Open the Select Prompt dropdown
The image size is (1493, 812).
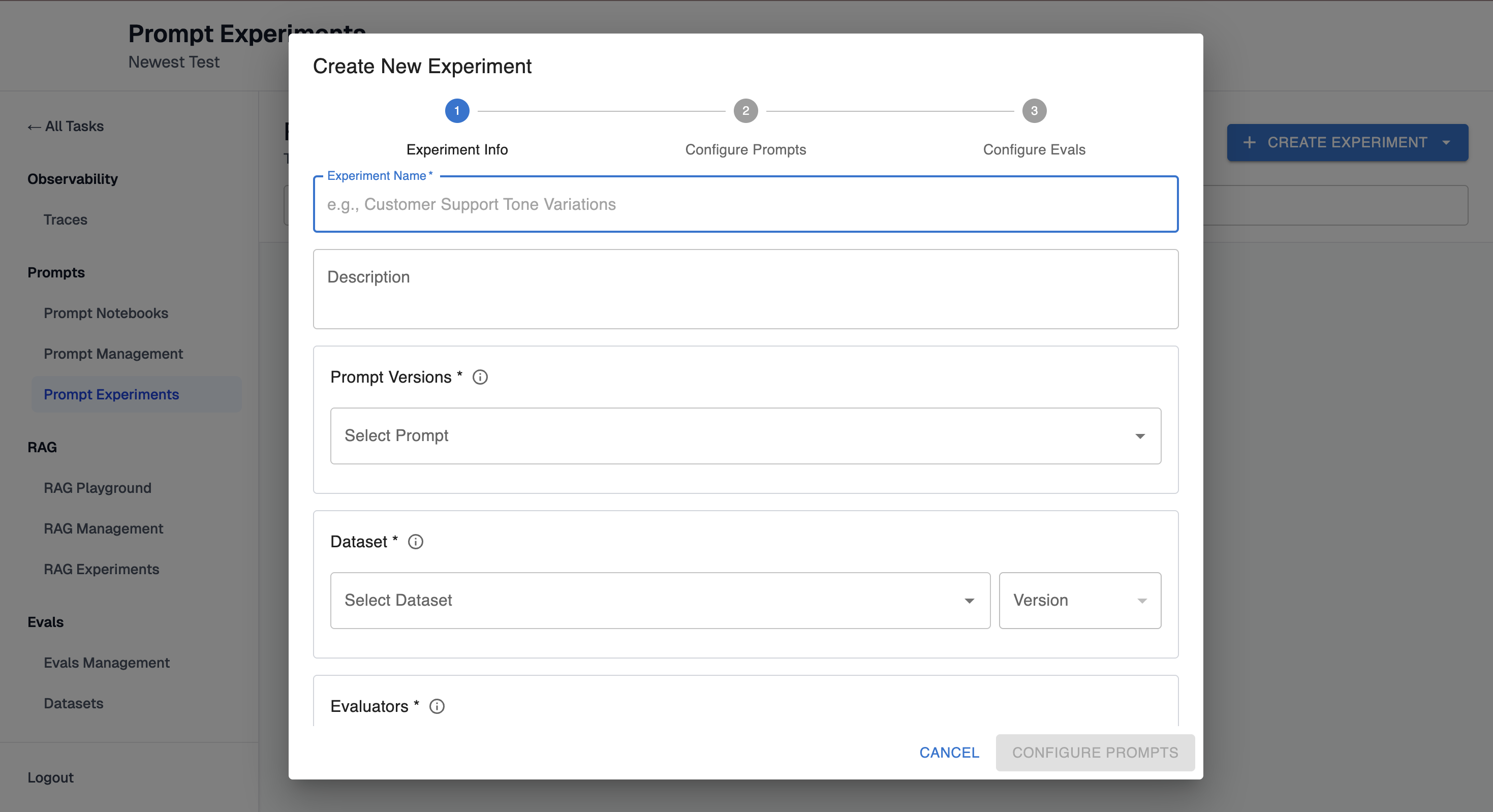click(x=745, y=436)
